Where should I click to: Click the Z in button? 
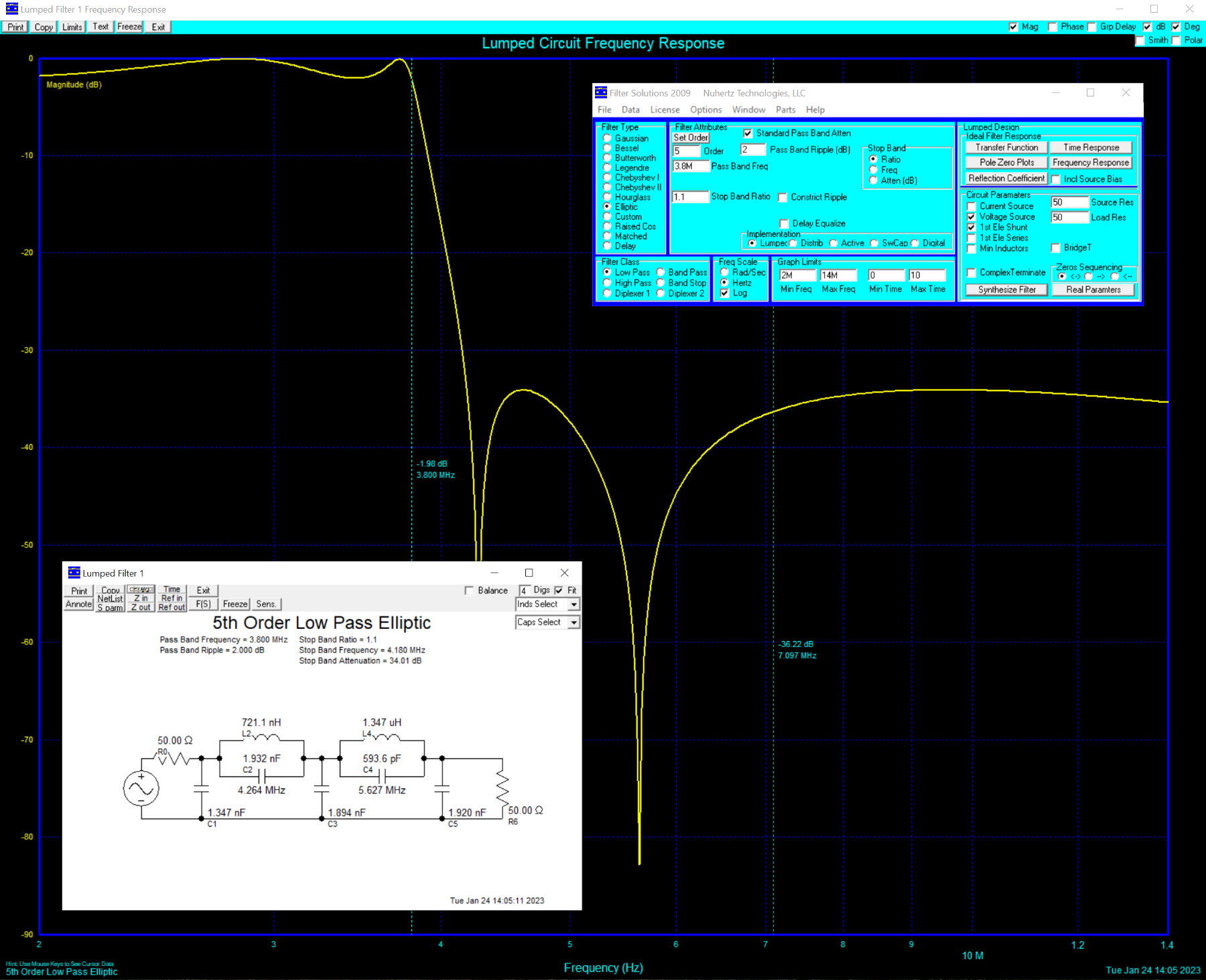tap(141, 599)
